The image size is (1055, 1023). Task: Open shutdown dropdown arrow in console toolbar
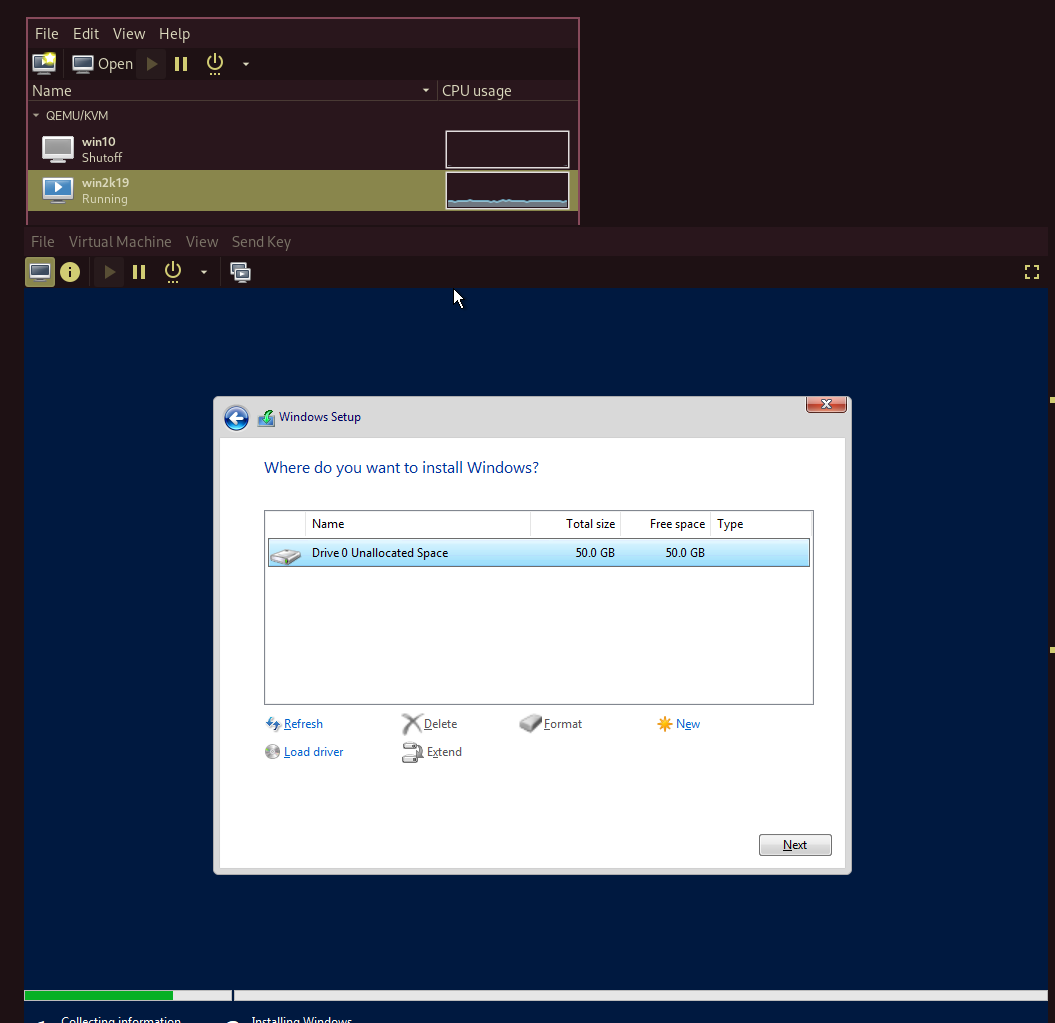(x=204, y=273)
